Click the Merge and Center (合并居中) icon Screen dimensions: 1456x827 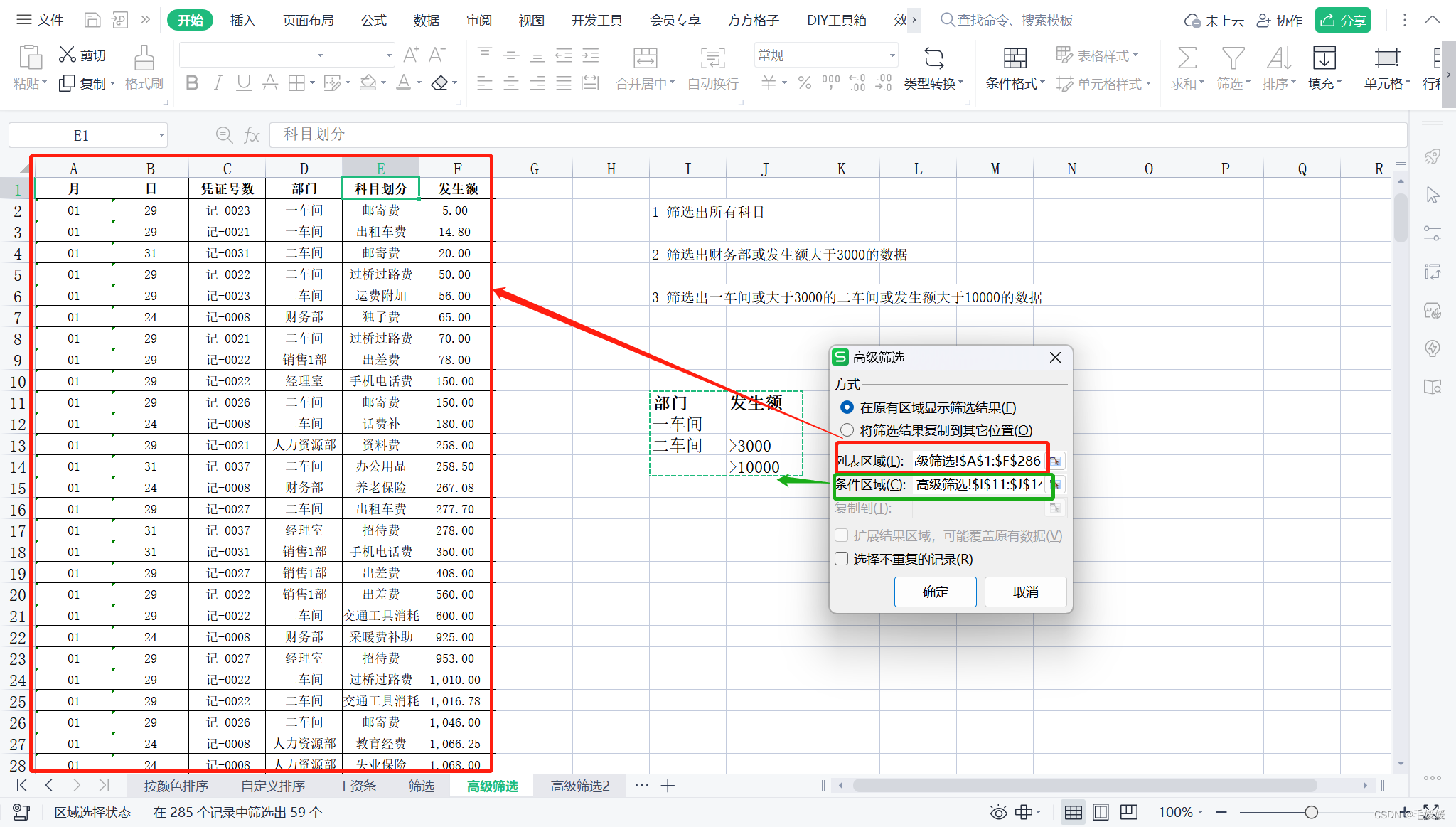(x=645, y=58)
